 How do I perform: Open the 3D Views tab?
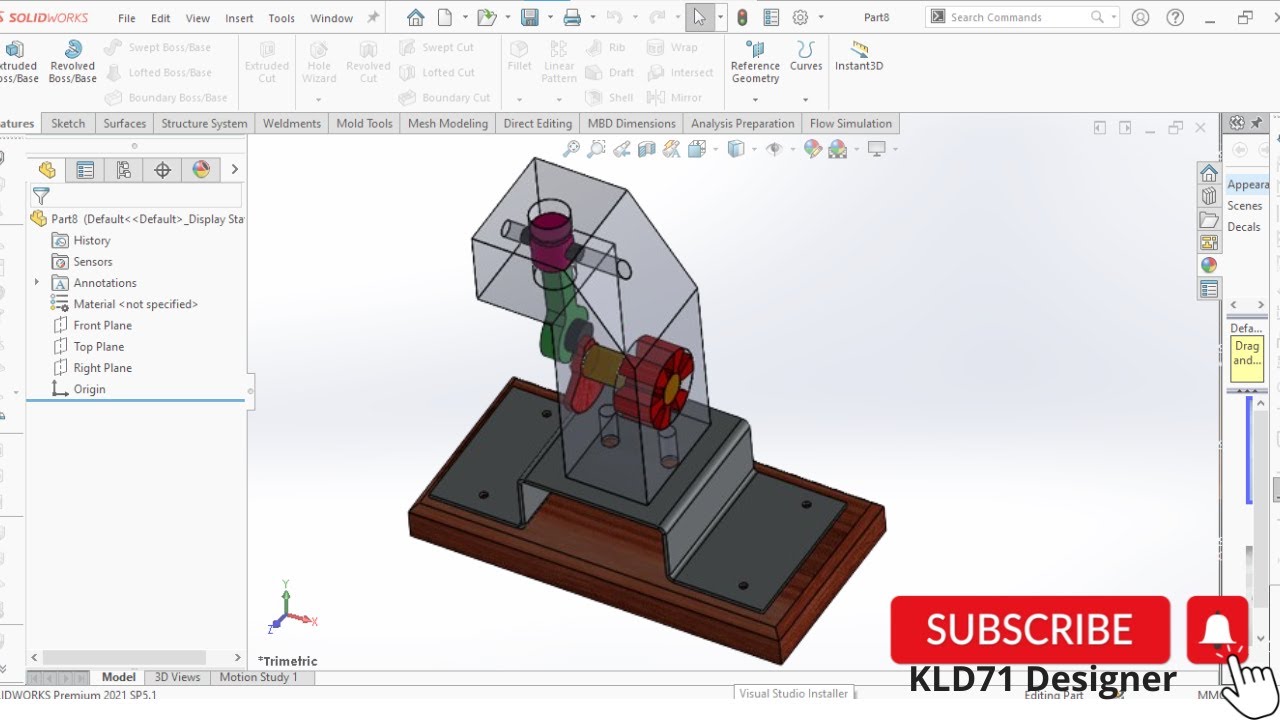click(177, 677)
